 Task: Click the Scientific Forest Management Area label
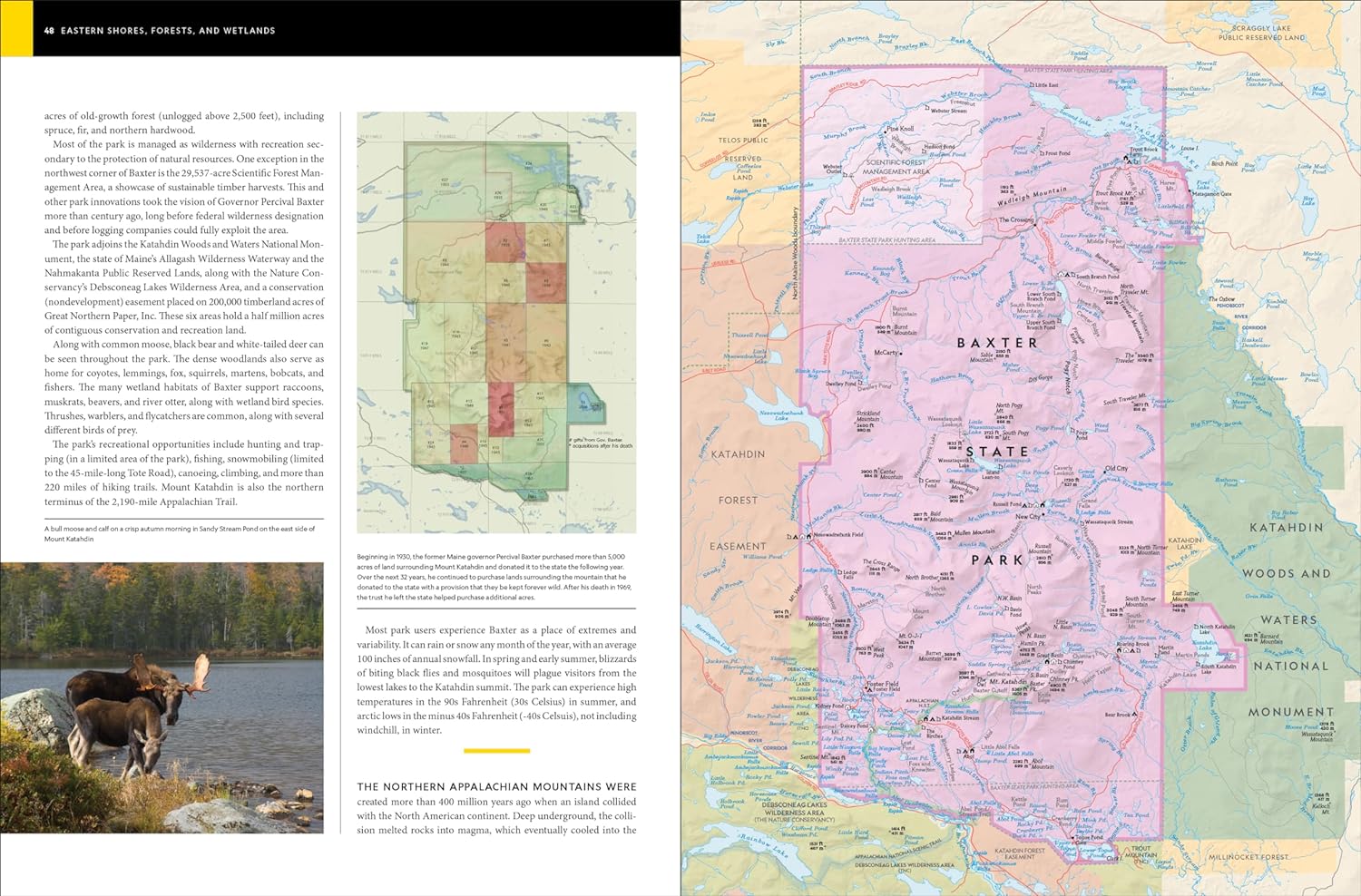pos(896,167)
